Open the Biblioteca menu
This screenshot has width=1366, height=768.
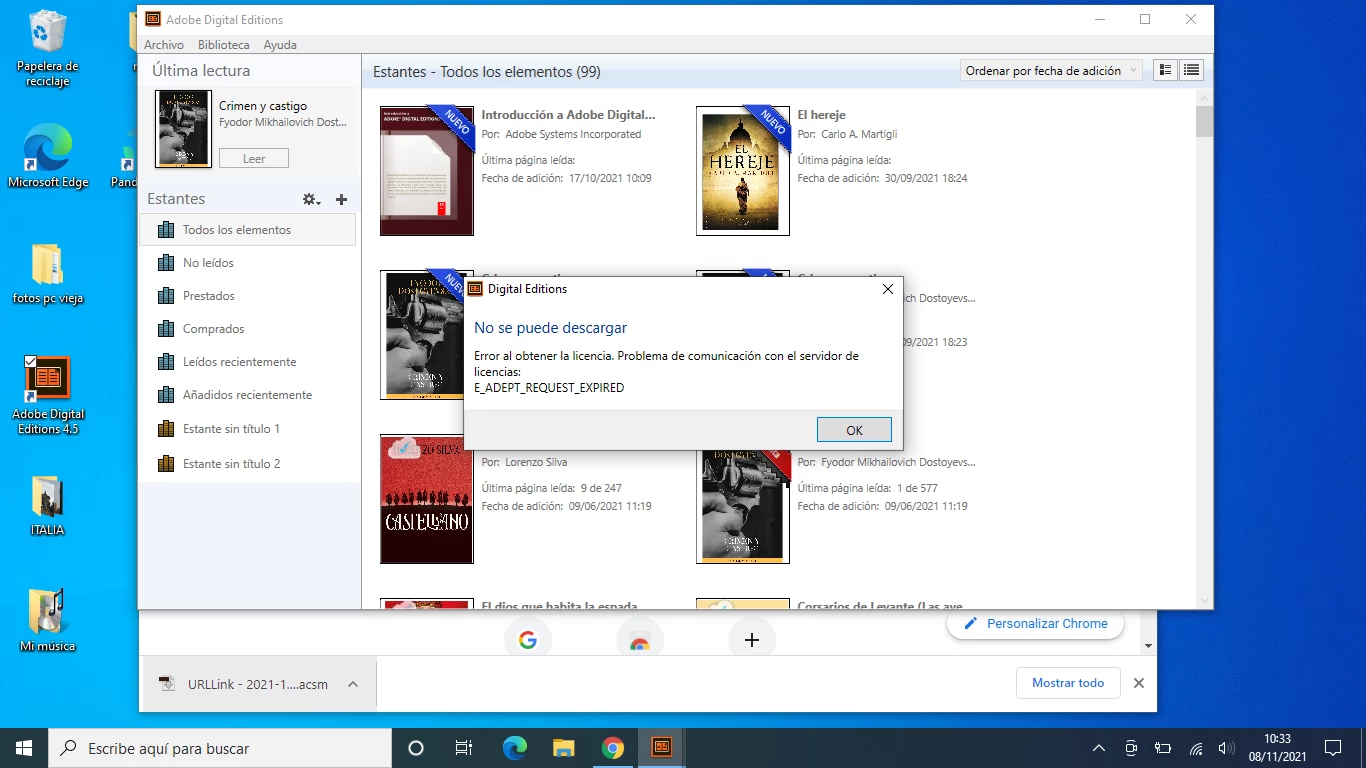(224, 45)
